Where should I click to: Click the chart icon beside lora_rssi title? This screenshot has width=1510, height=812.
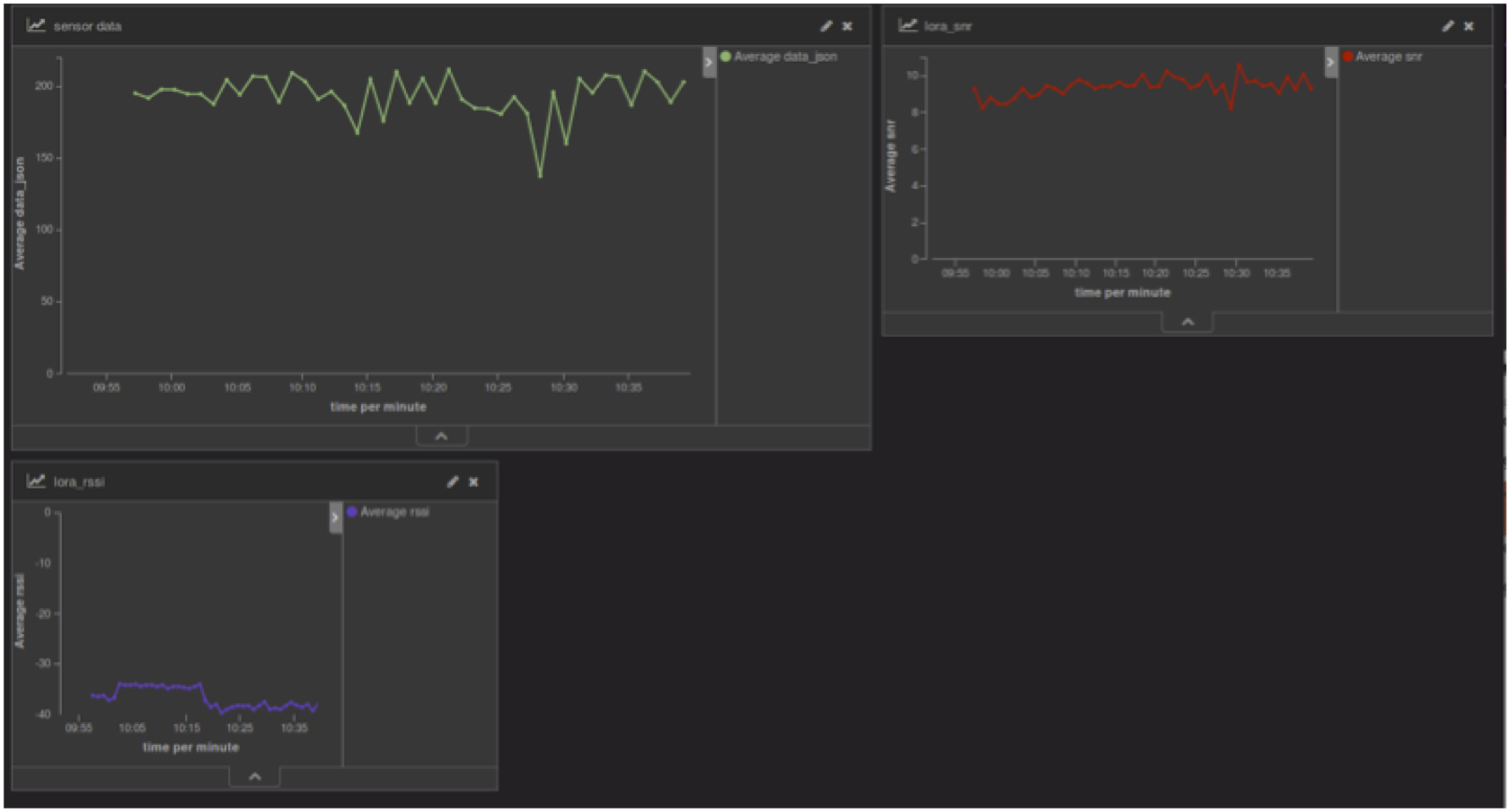click(x=36, y=481)
